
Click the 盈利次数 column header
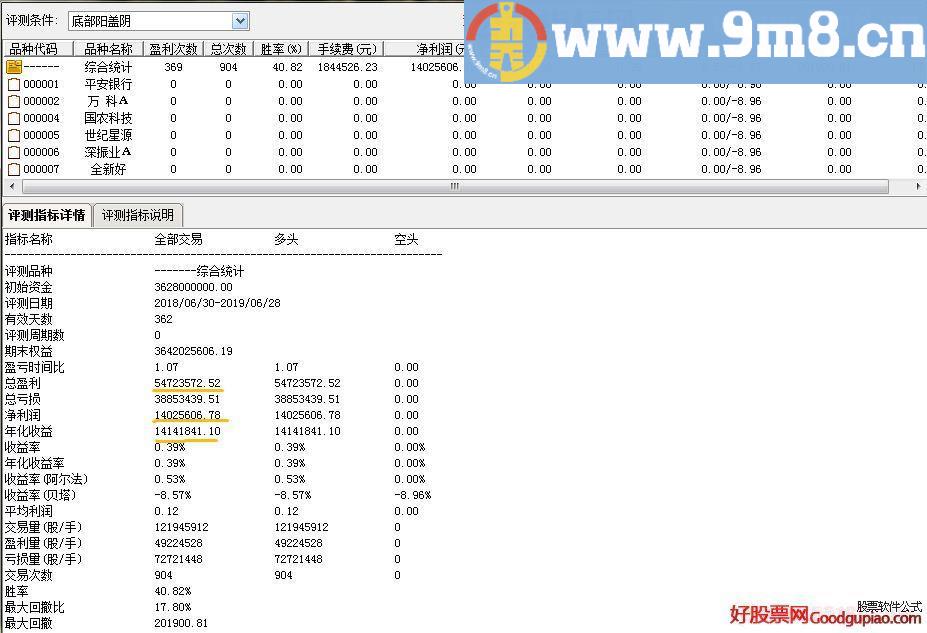173,49
